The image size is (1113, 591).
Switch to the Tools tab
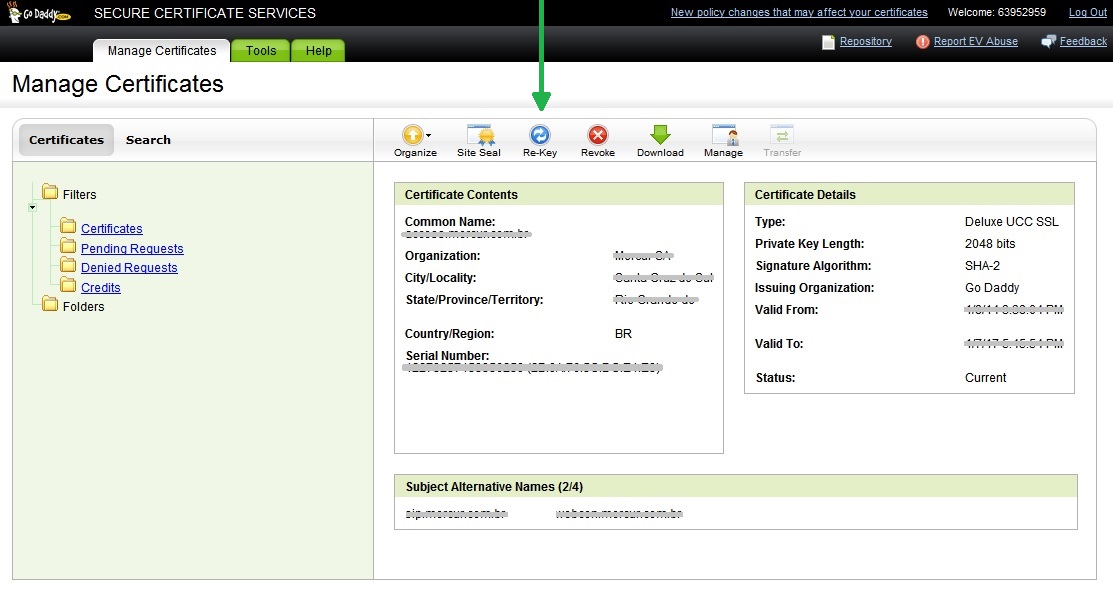pyautogui.click(x=261, y=51)
